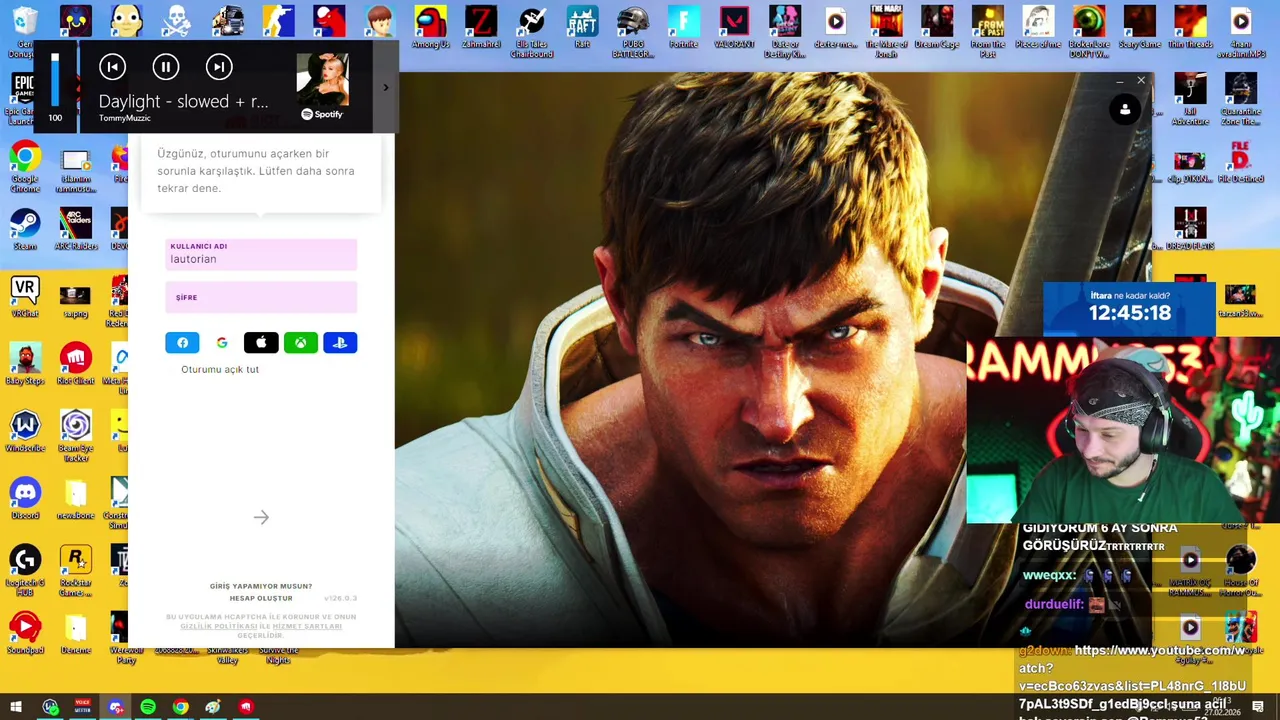Open the Soundpad desktop shortcut
This screenshot has height=720, width=1280.
25,633
